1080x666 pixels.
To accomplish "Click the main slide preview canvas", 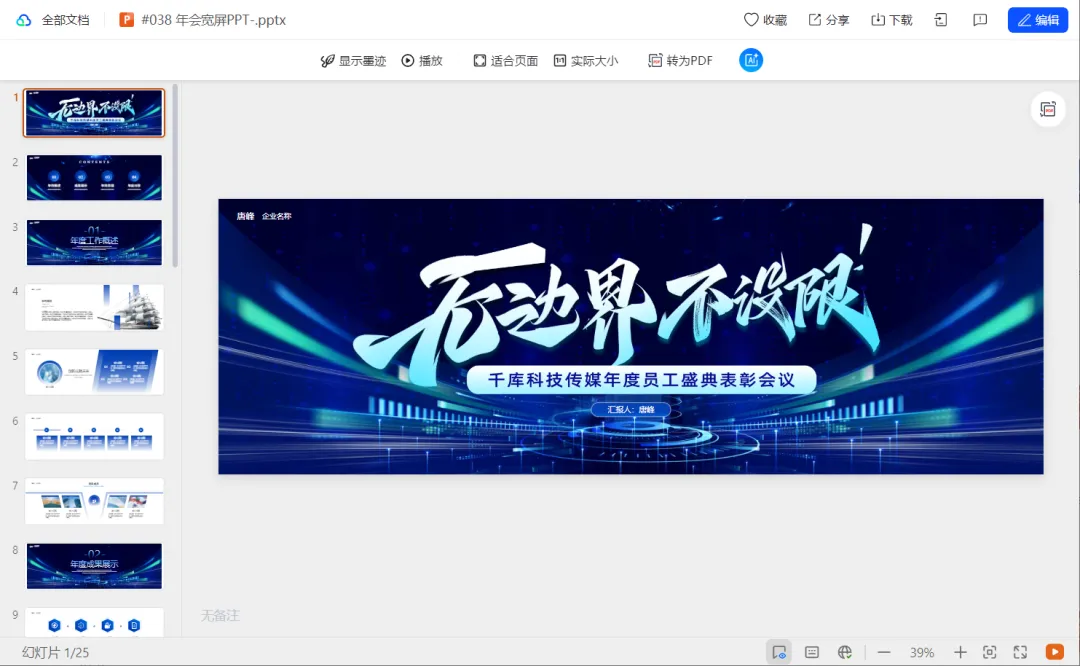I will point(631,336).
